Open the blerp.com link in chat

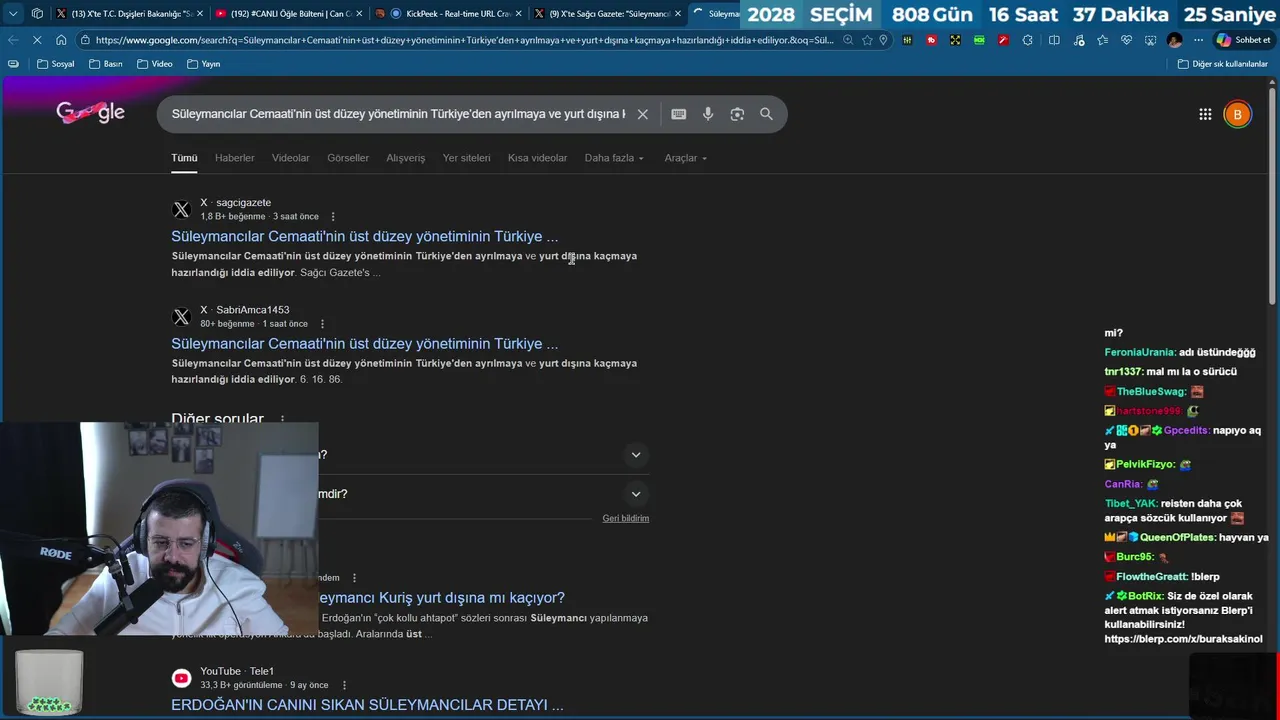coord(1183,639)
